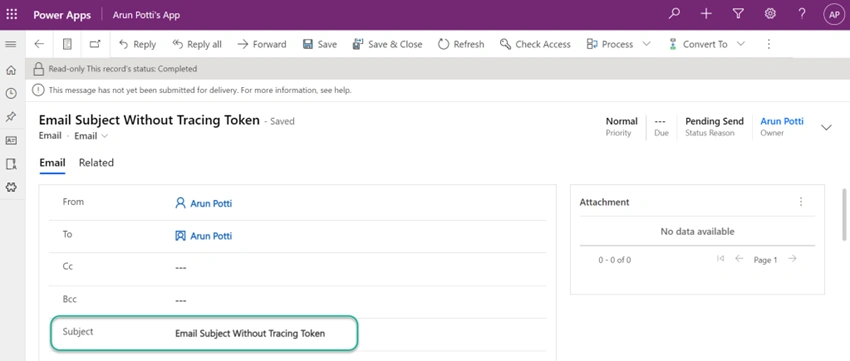
Task: Click the search magnifier icon in header
Action: point(674,14)
